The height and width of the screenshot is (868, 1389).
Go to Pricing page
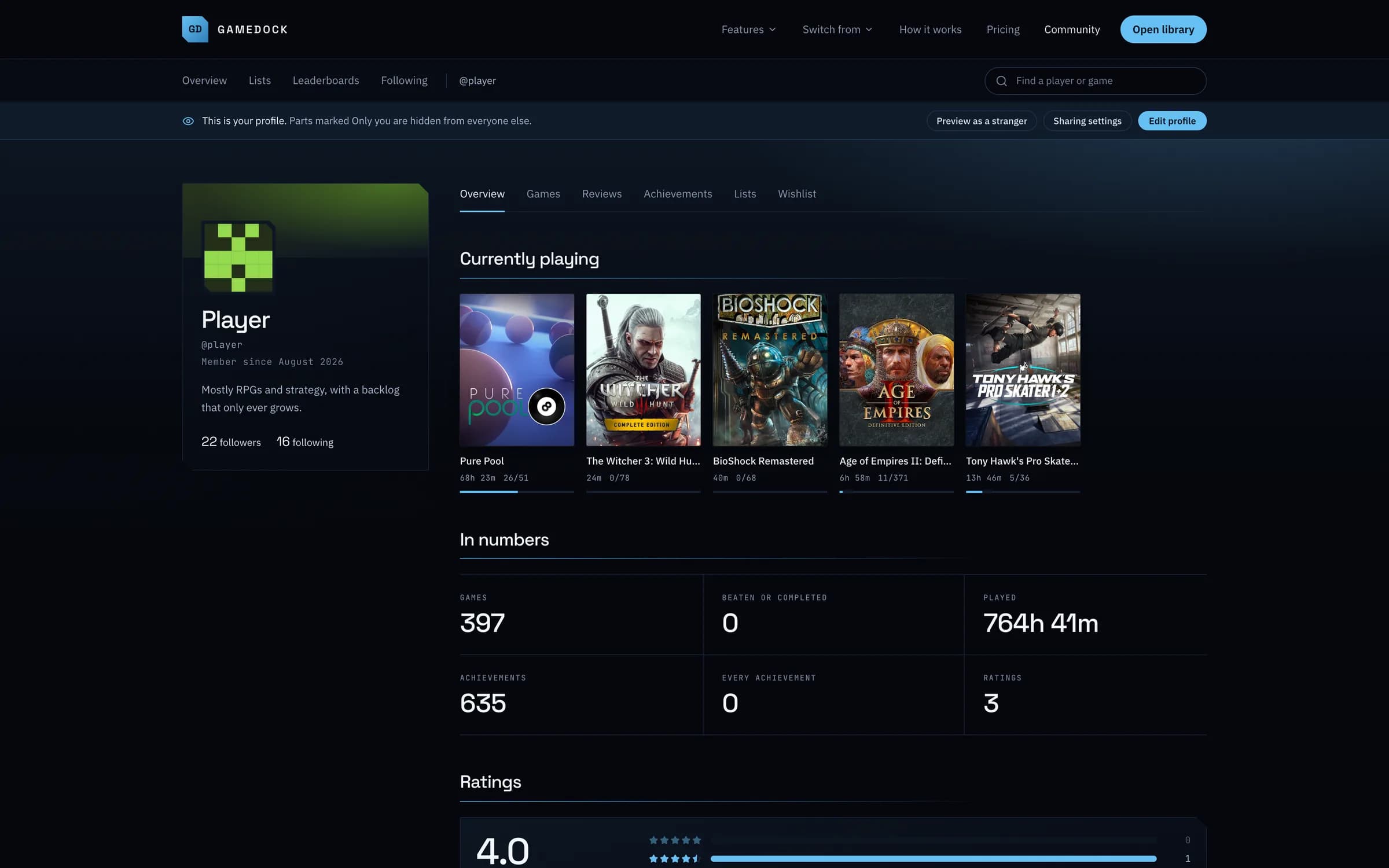point(1003,30)
